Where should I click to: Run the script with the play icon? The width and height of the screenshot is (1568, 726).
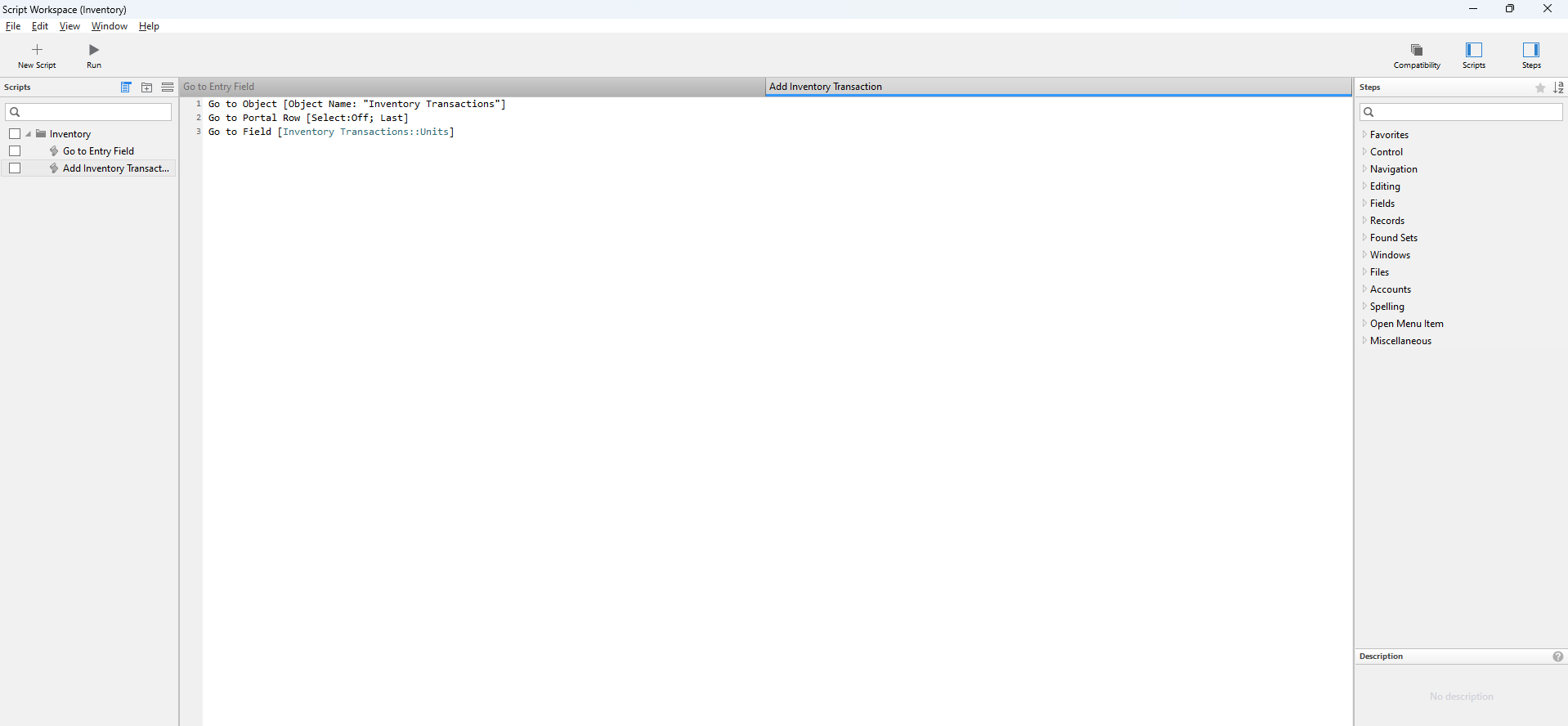tap(94, 50)
